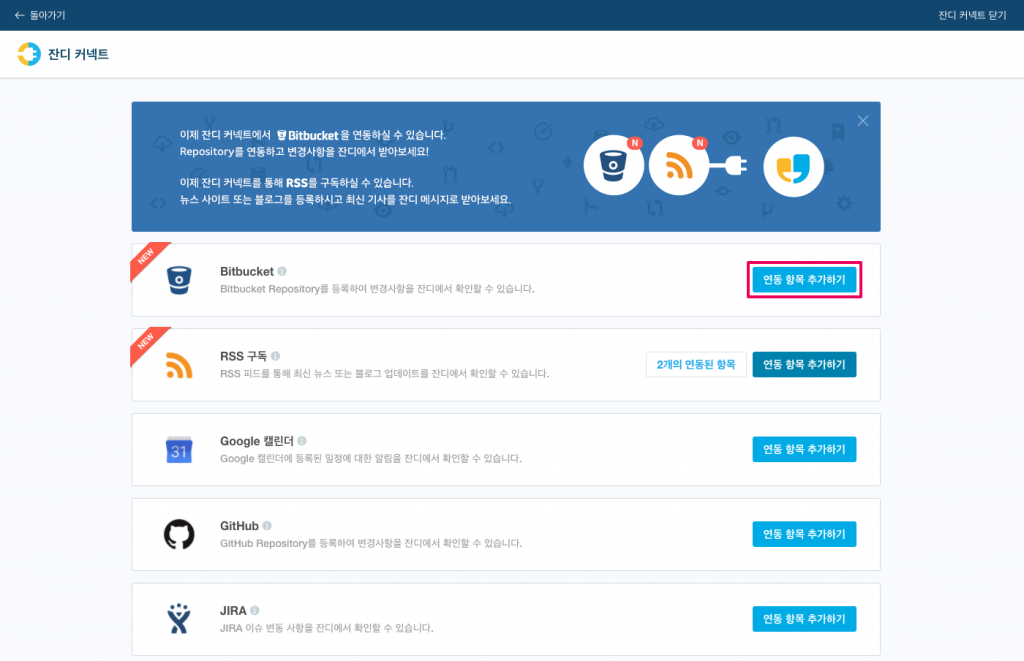The image size is (1024, 661).
Task: Add a GitHub integration item
Action: pos(804,535)
